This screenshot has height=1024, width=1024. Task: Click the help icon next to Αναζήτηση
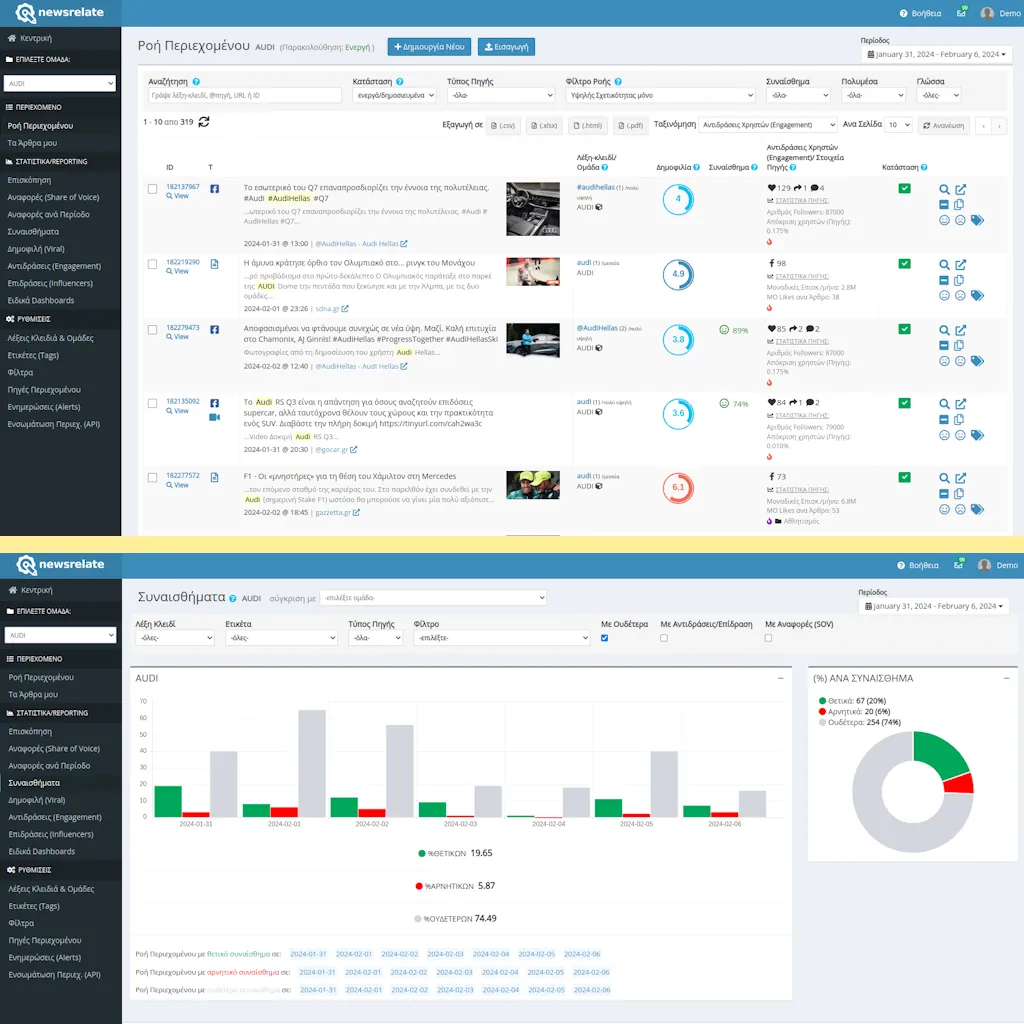point(196,82)
